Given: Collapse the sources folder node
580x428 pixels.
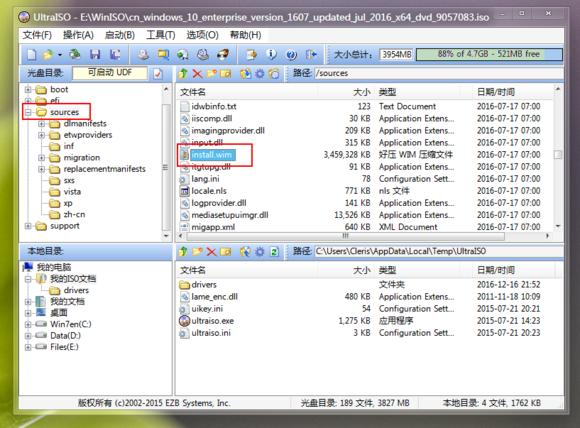Looking at the screenshot, I should [28, 112].
